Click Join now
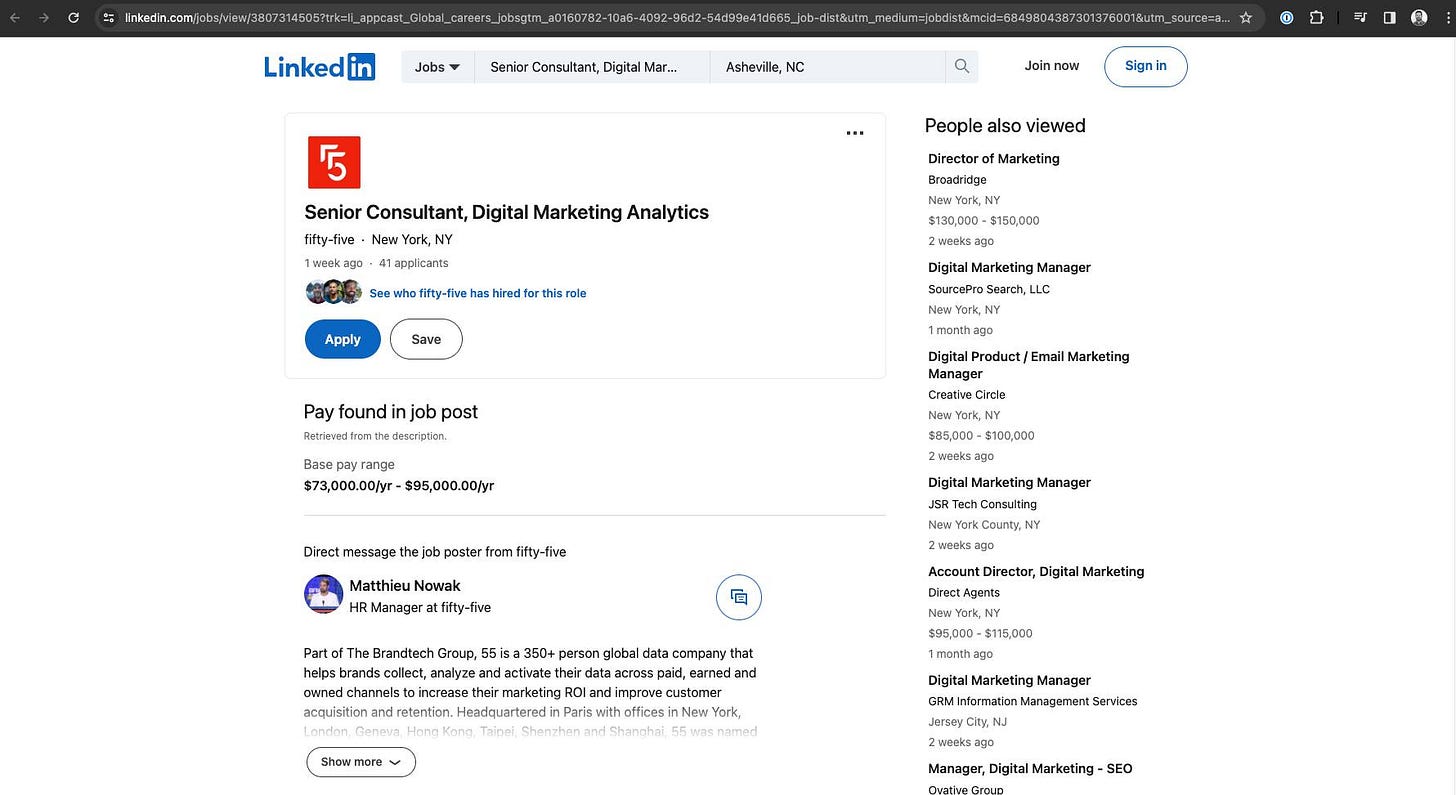 click(1052, 66)
